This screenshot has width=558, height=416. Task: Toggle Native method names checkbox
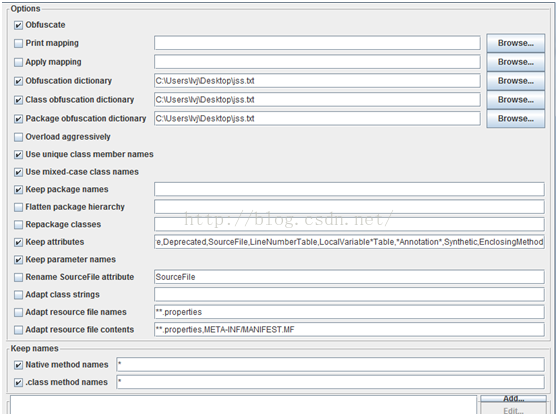tap(19, 365)
